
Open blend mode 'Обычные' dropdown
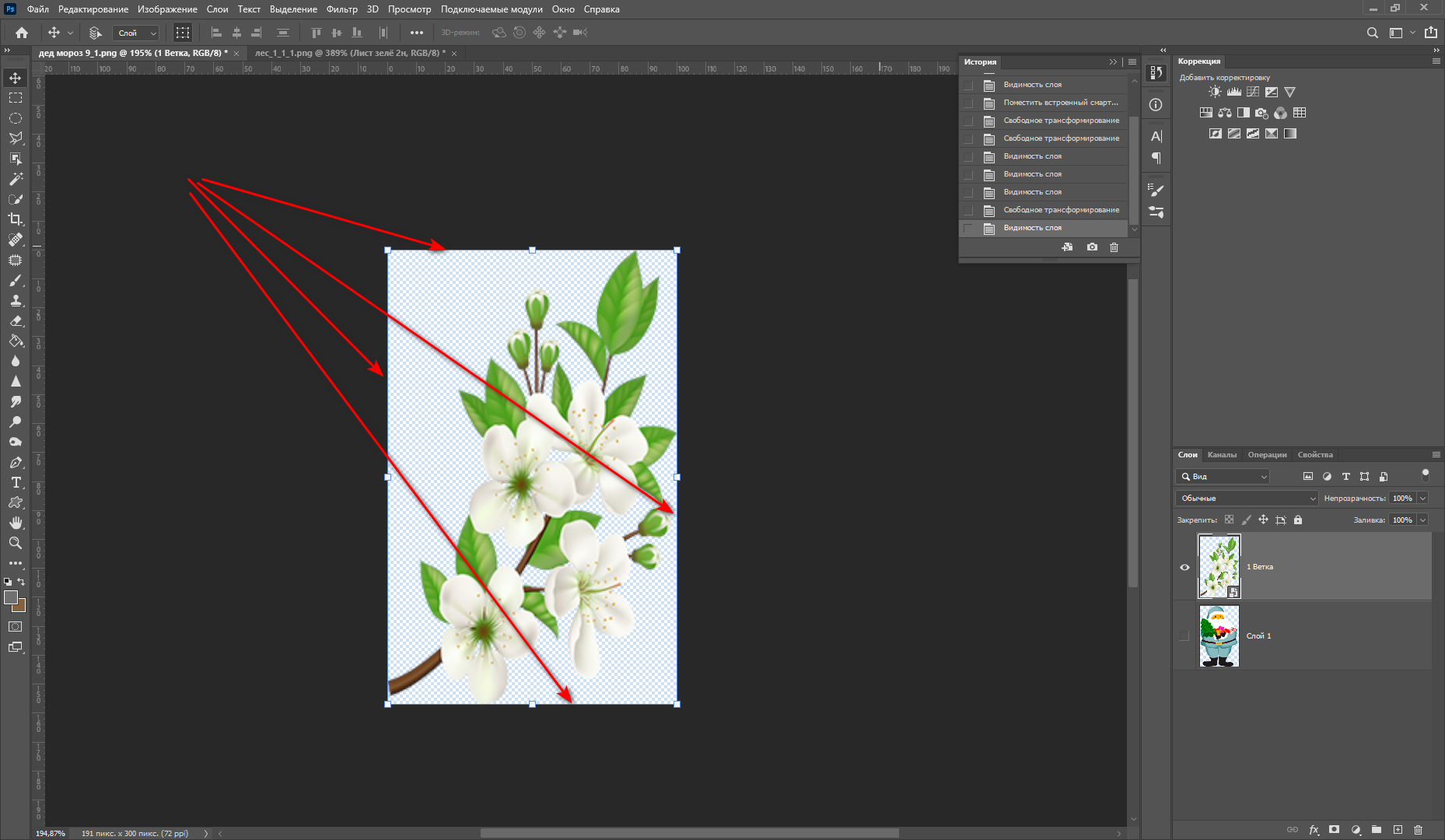point(1247,499)
